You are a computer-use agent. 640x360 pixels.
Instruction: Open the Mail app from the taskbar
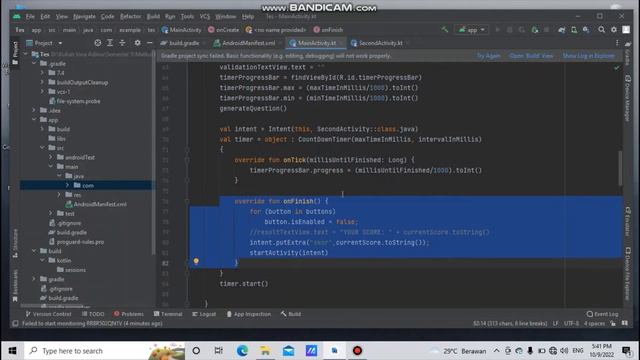click(x=288, y=351)
